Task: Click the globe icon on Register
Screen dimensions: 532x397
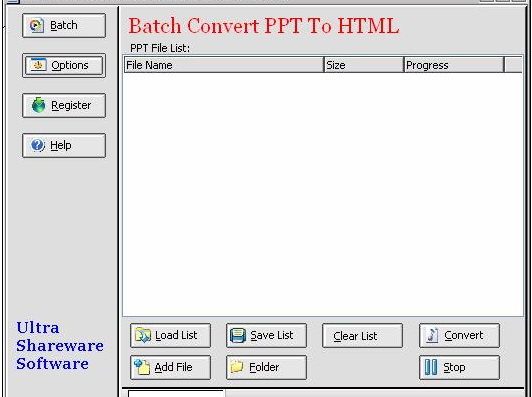Action: [39, 105]
